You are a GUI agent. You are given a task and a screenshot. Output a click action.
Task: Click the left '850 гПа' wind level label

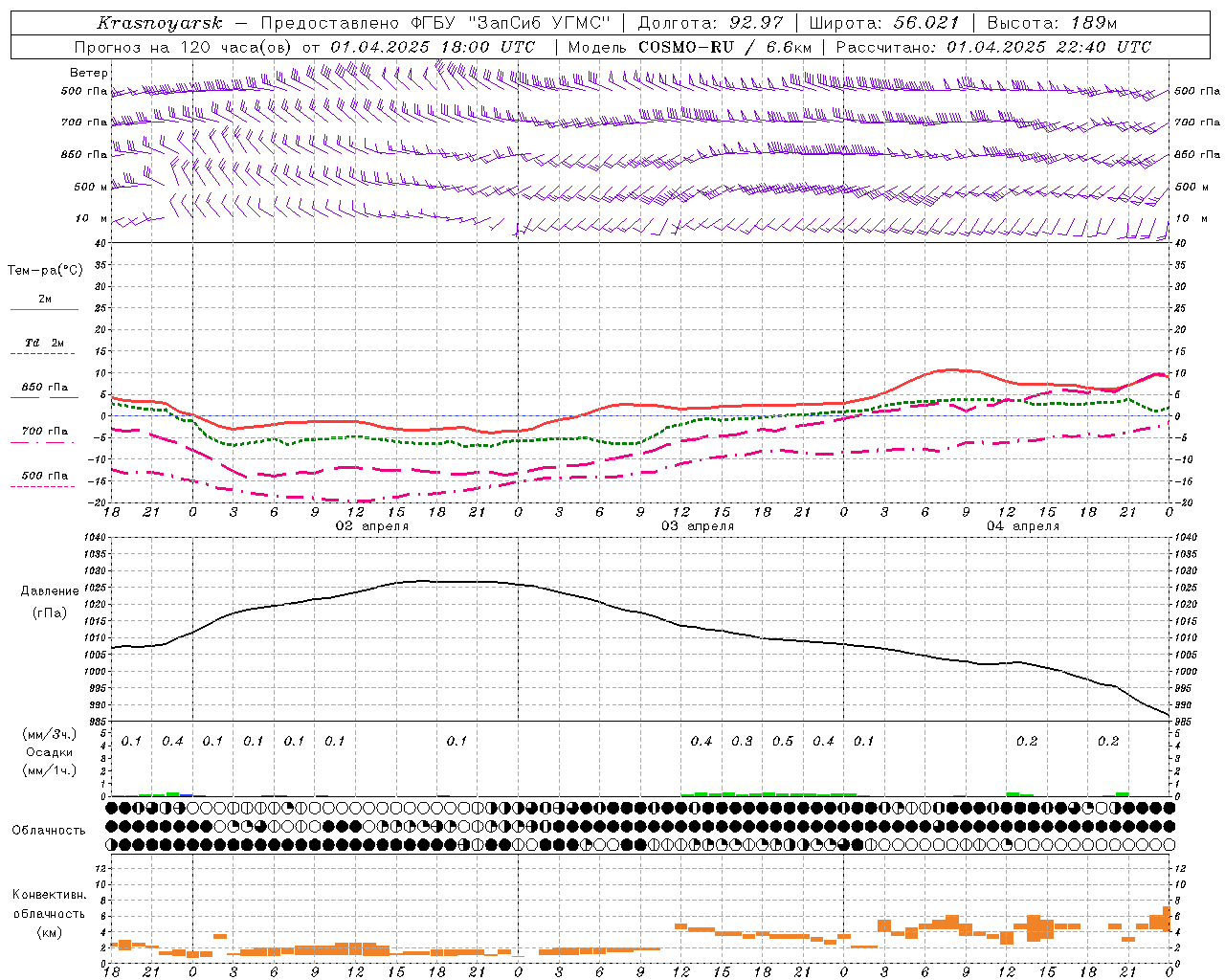tap(84, 154)
